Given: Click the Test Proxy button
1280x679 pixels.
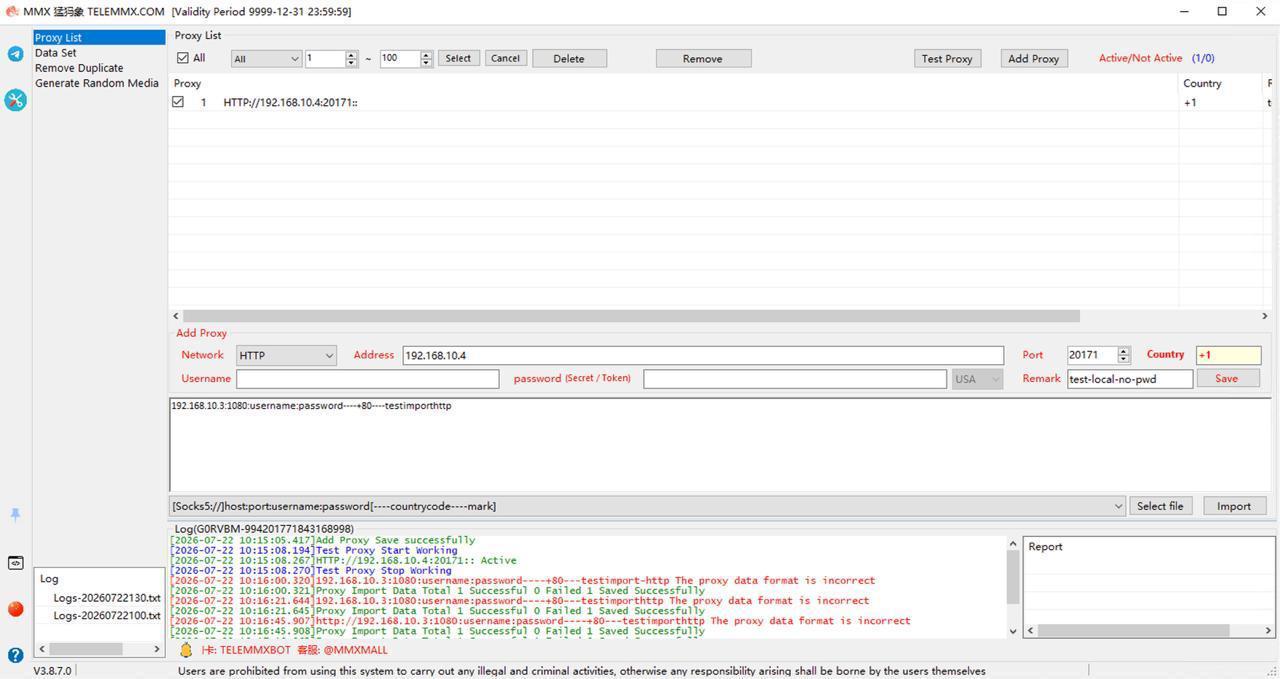Looking at the screenshot, I should (x=947, y=59).
